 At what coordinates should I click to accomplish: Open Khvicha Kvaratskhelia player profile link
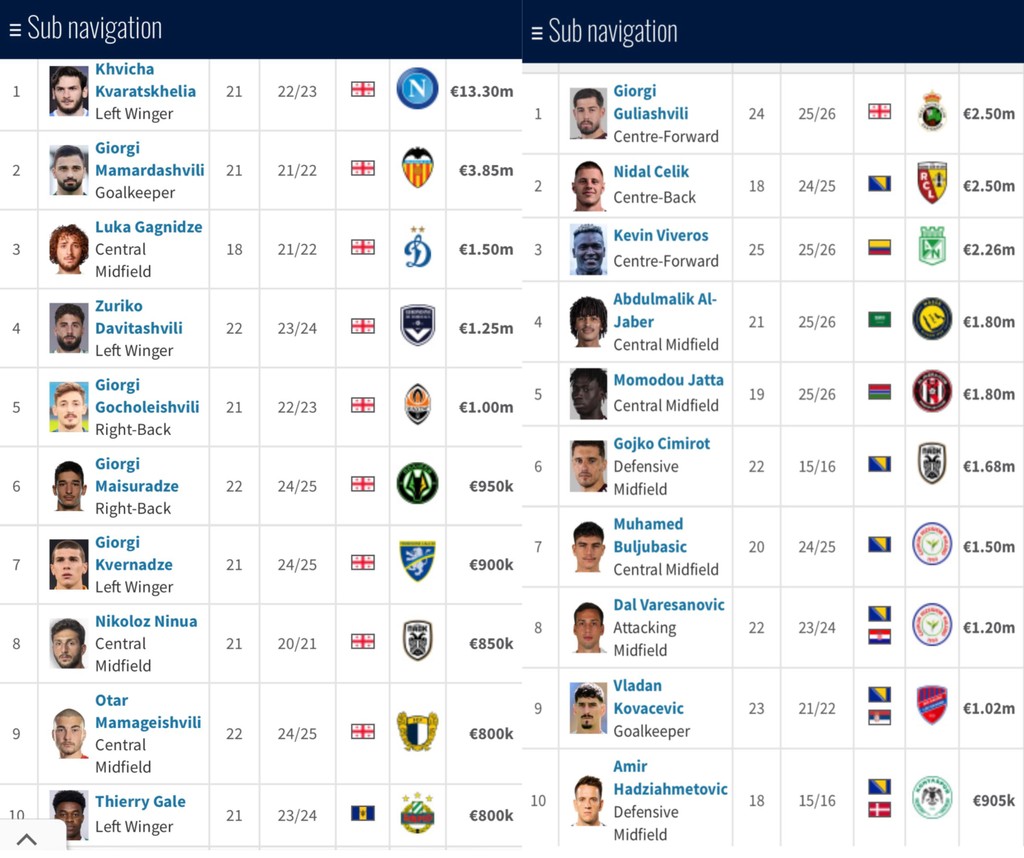(145, 80)
